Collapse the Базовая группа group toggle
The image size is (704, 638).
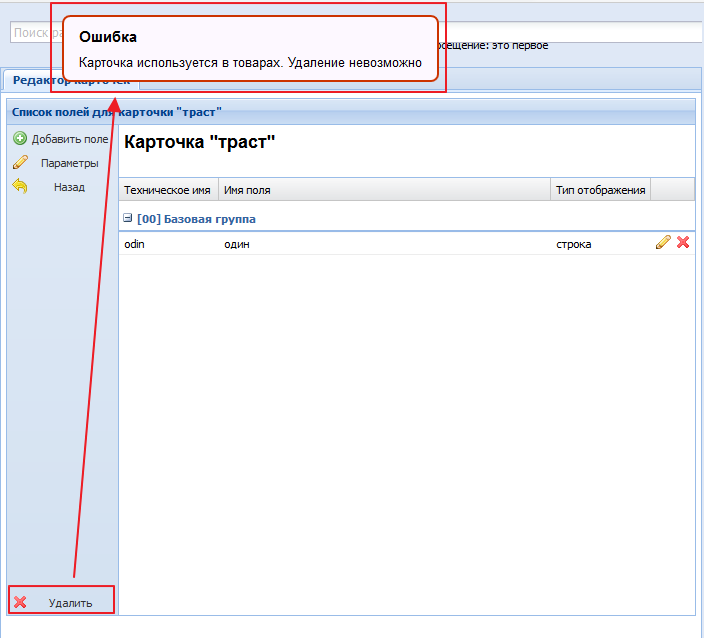click(x=128, y=218)
